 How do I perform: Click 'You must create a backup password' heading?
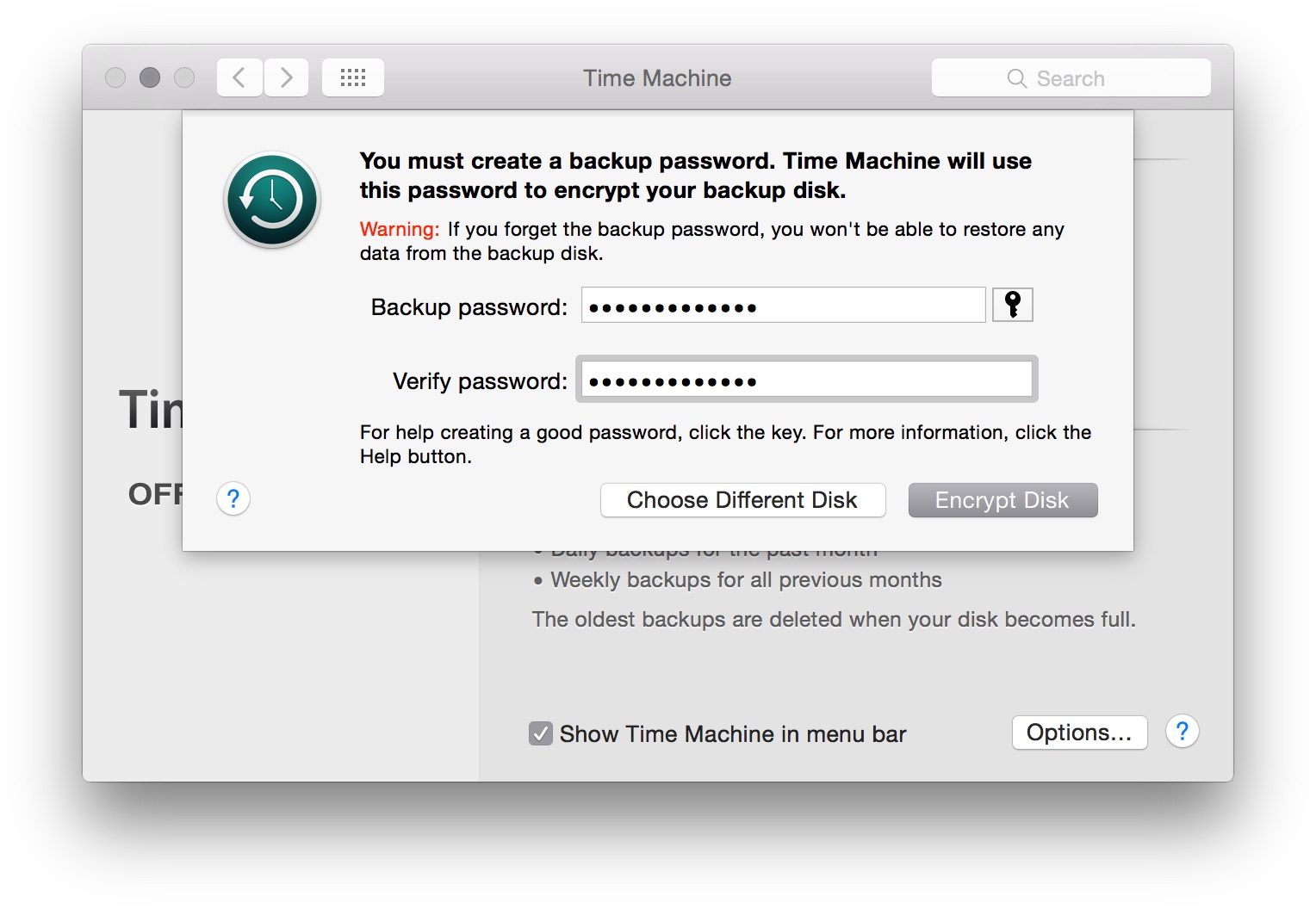(x=696, y=176)
